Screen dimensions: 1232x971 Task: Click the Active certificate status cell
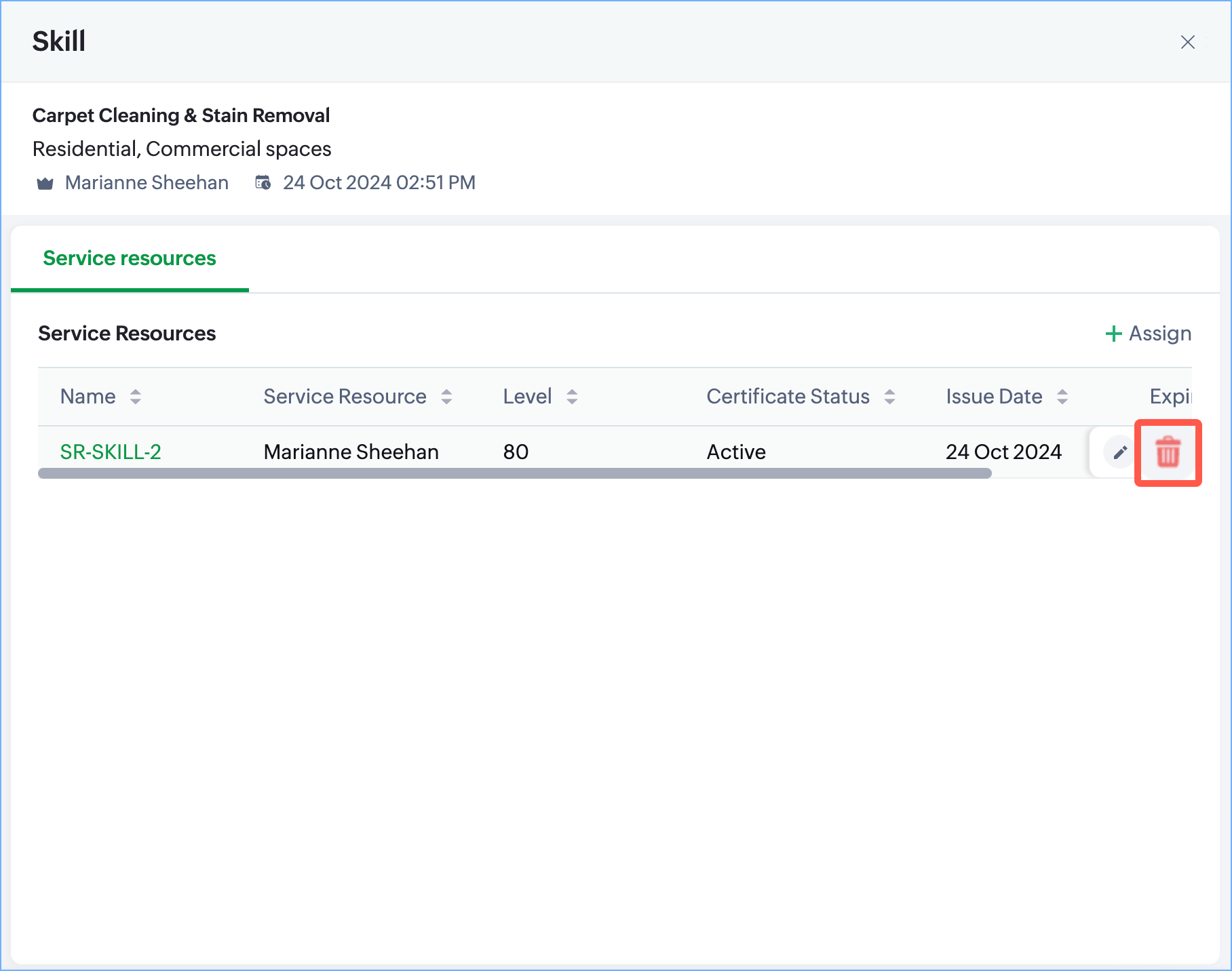point(736,452)
